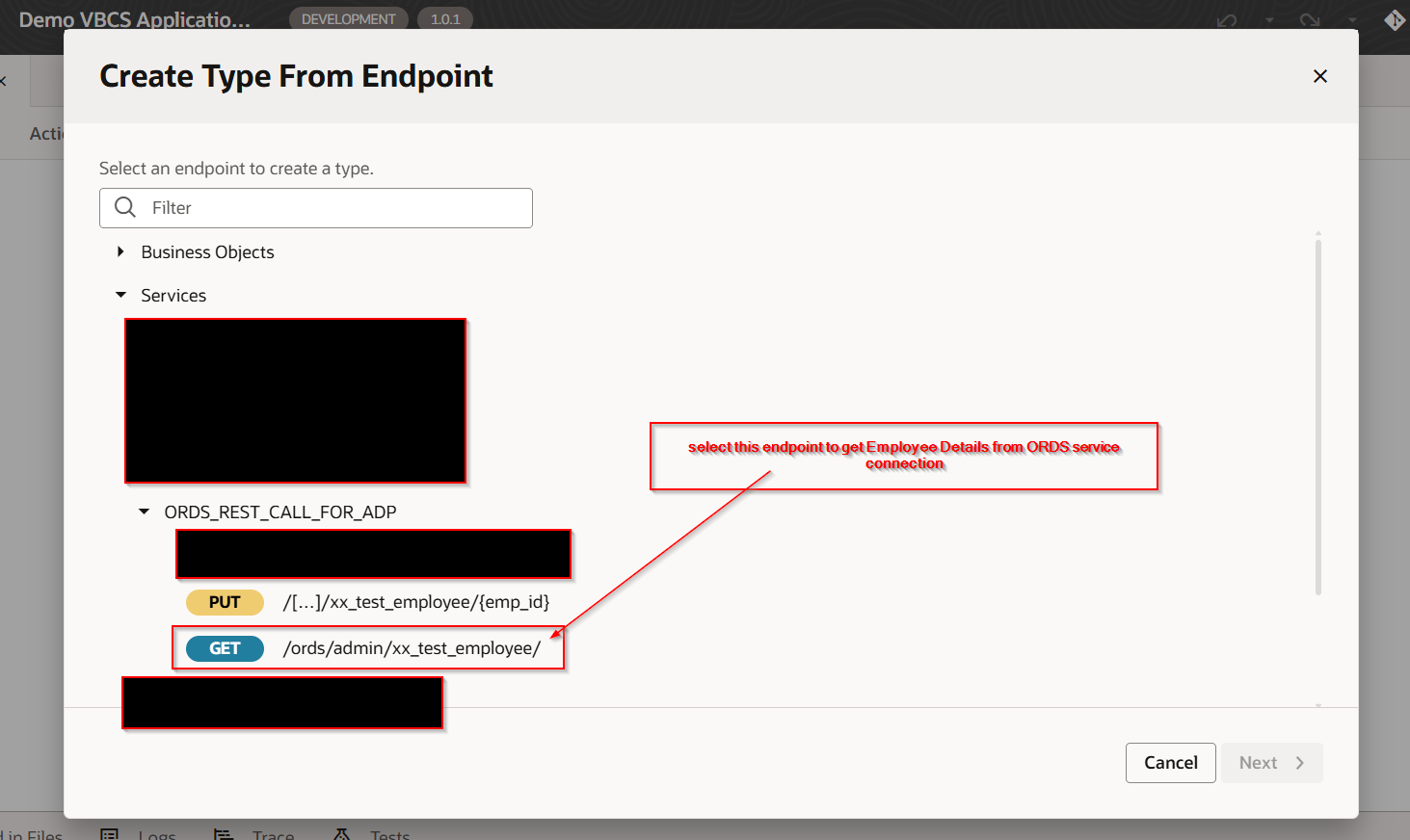Click the DEVELOPMENT status badge

pos(348,19)
